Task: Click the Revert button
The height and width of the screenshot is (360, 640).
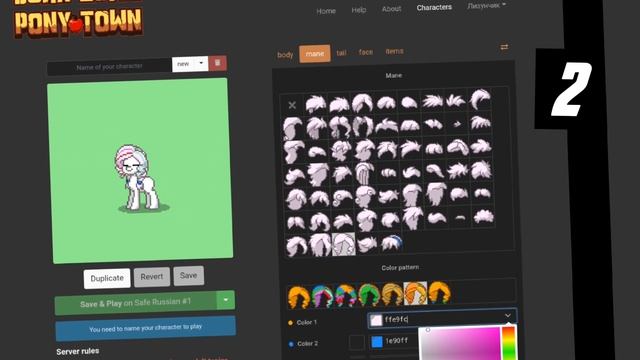Action: point(152,277)
